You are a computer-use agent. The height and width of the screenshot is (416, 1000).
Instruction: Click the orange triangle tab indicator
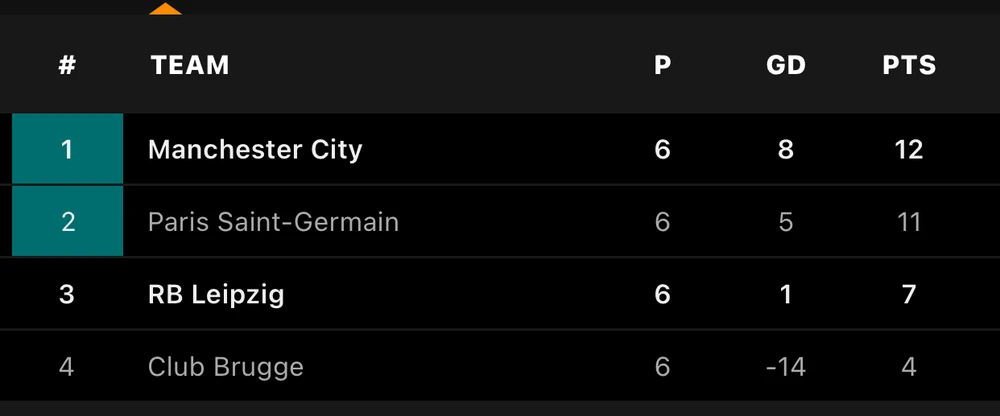[x=165, y=9]
